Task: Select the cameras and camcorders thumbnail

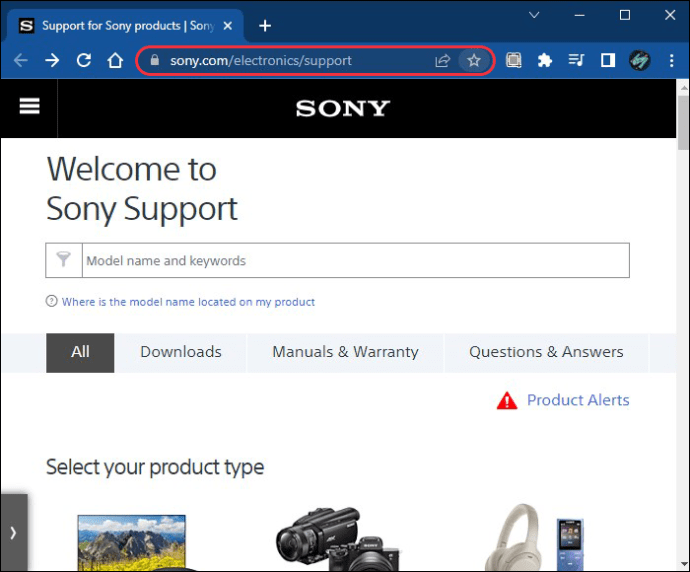Action: coord(338,539)
